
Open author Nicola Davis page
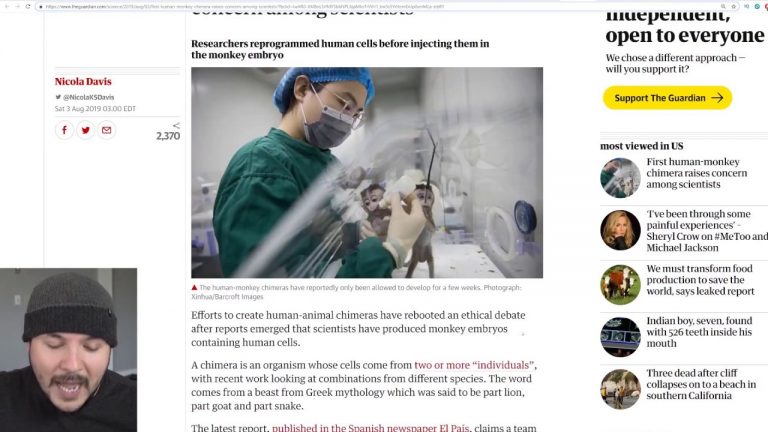(83, 81)
